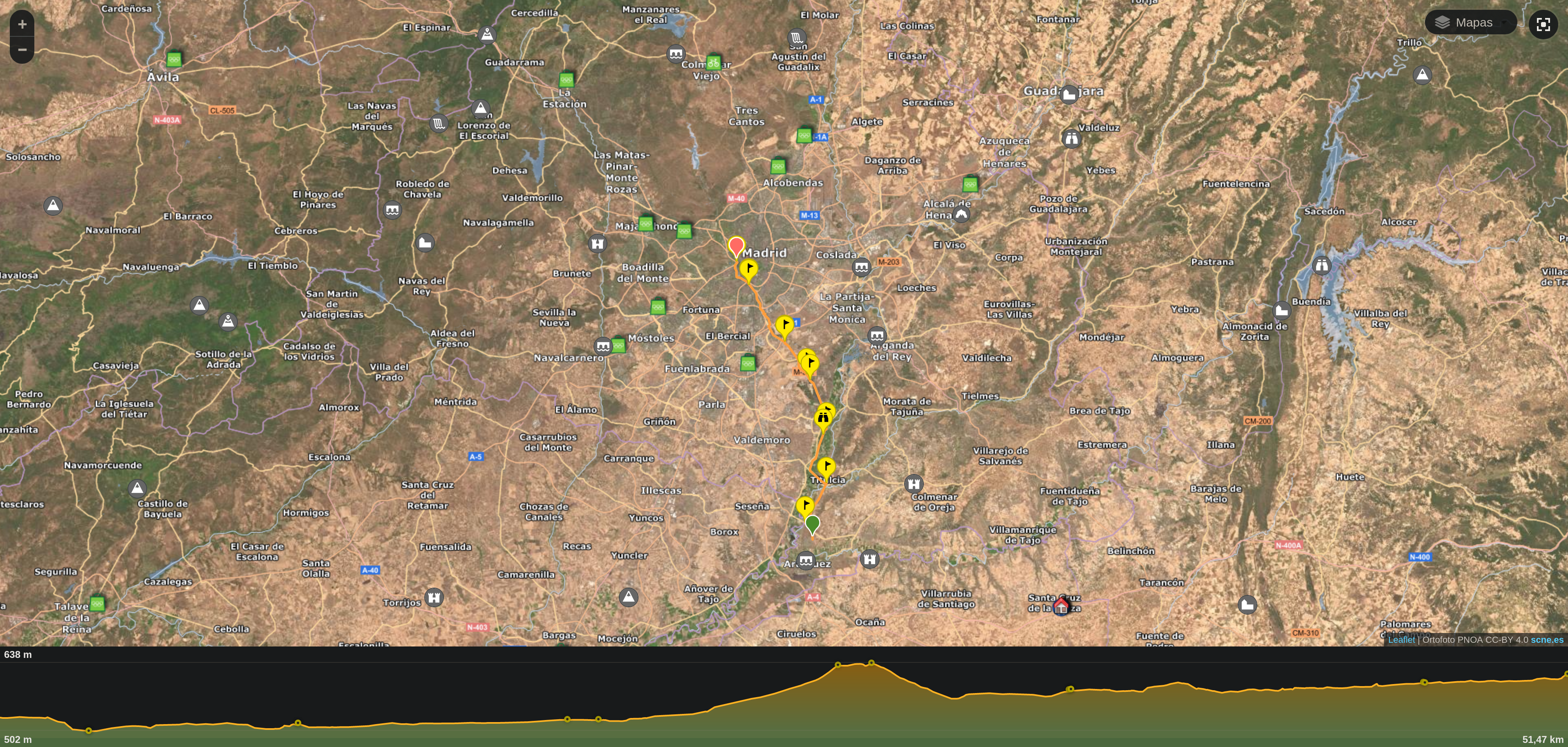Click the green route end pin above Aranjuez
Screen dimensions: 1568x747
pos(812,523)
